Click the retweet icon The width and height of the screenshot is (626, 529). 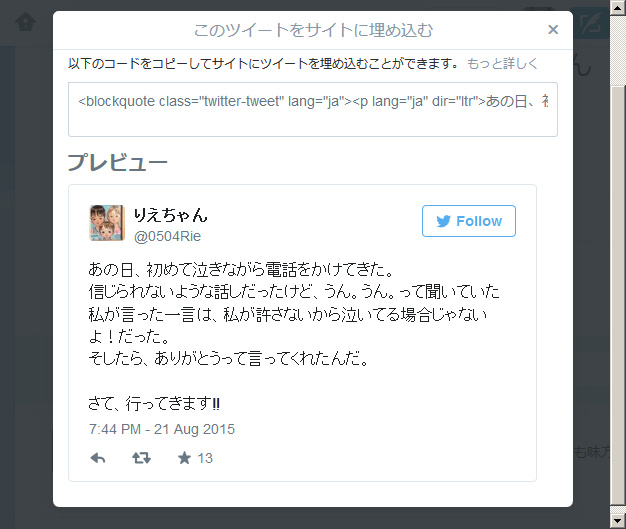click(141, 458)
